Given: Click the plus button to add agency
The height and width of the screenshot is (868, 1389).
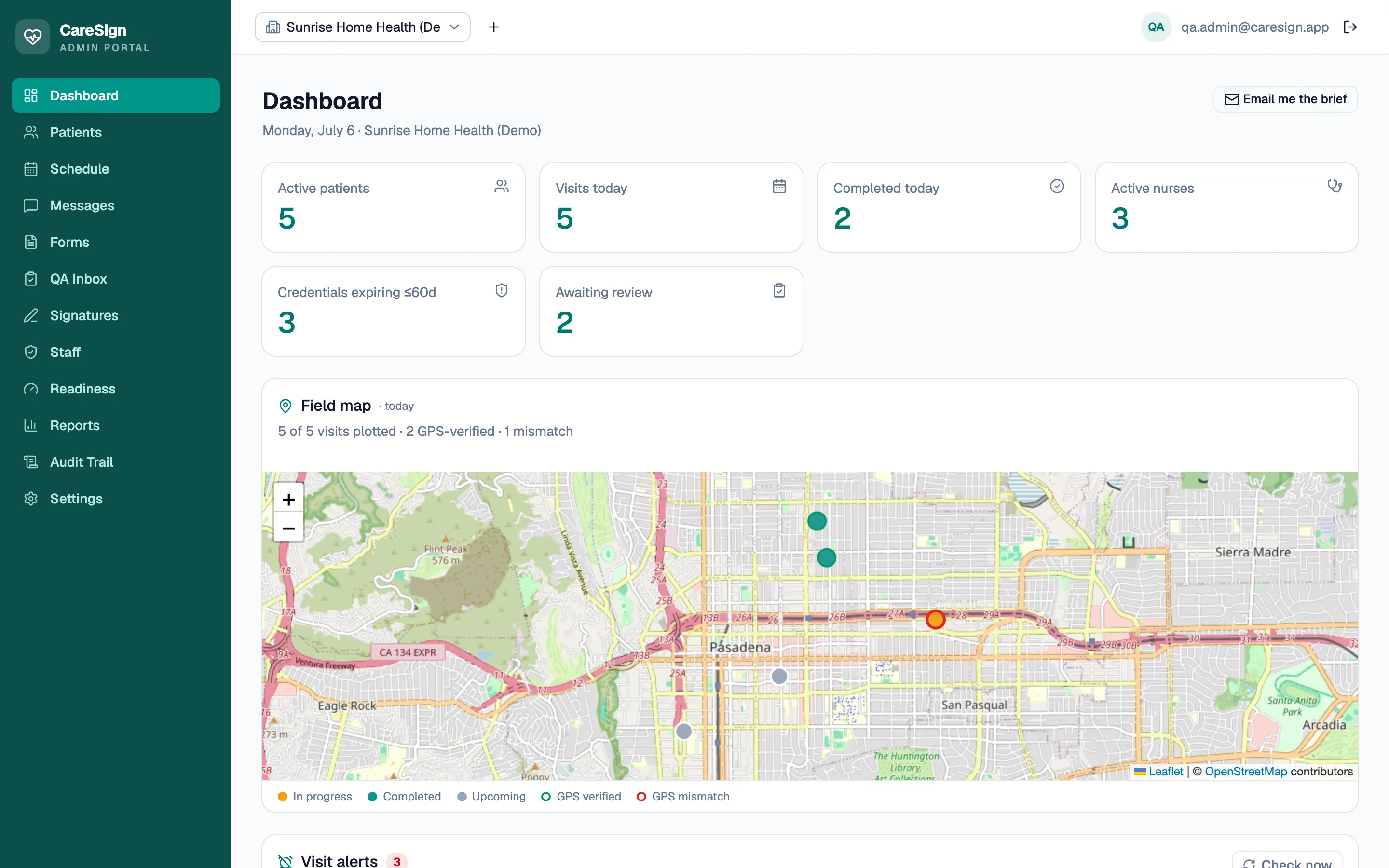Looking at the screenshot, I should pyautogui.click(x=493, y=27).
